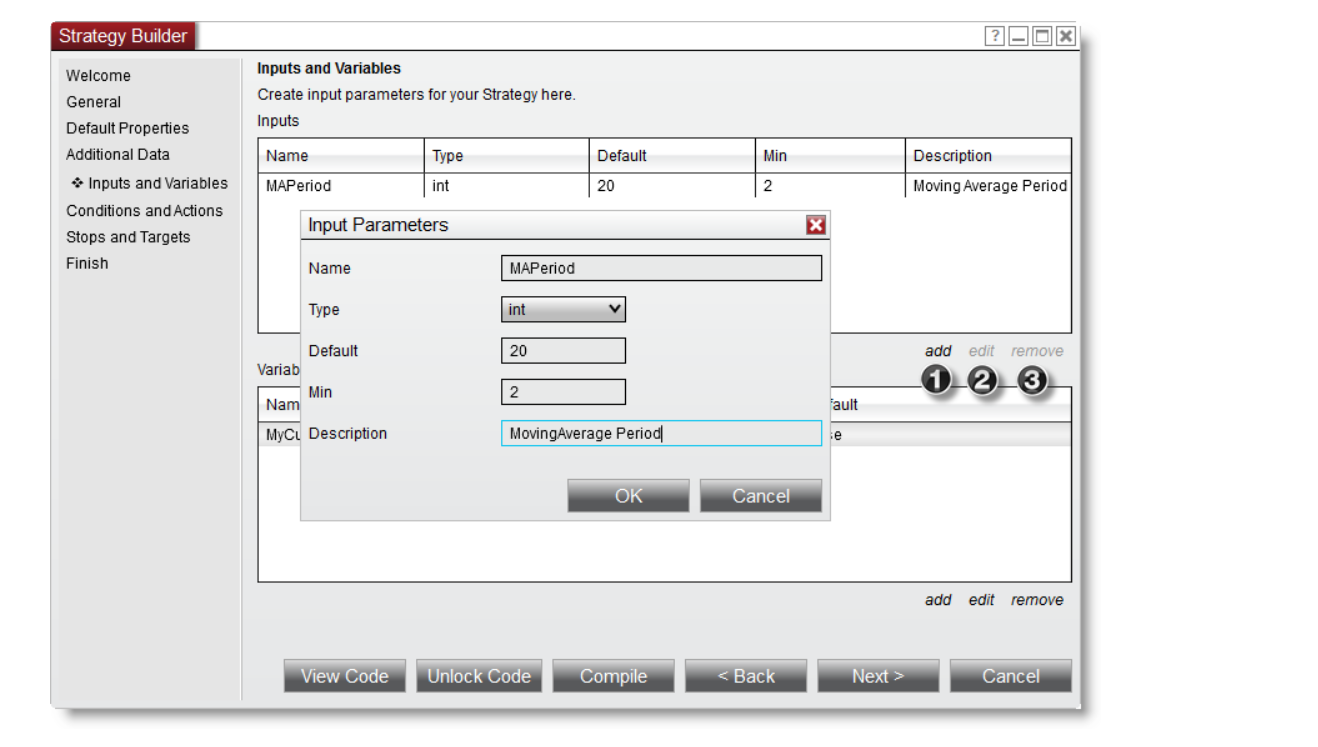Click the View Code button
1318x747 pixels.
[344, 676]
